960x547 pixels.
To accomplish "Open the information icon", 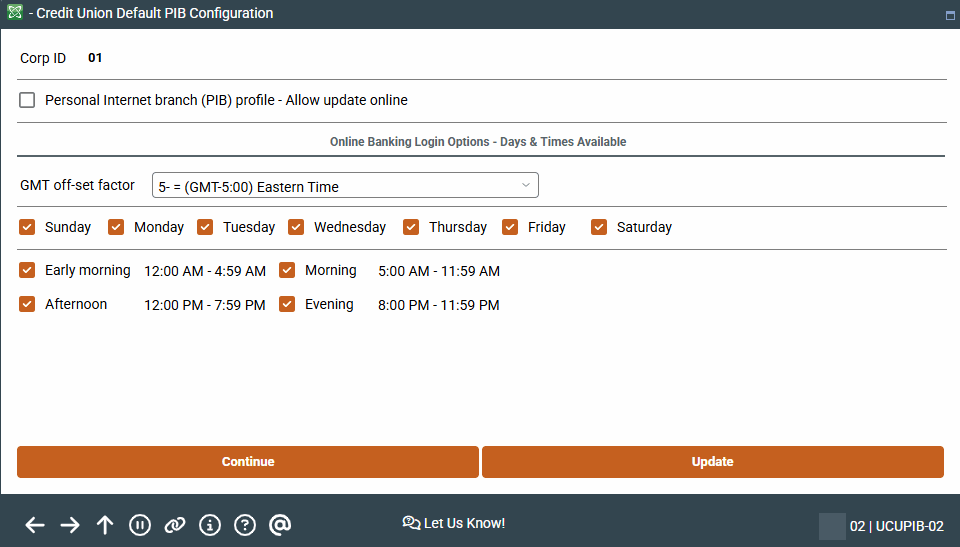I will click(210, 525).
